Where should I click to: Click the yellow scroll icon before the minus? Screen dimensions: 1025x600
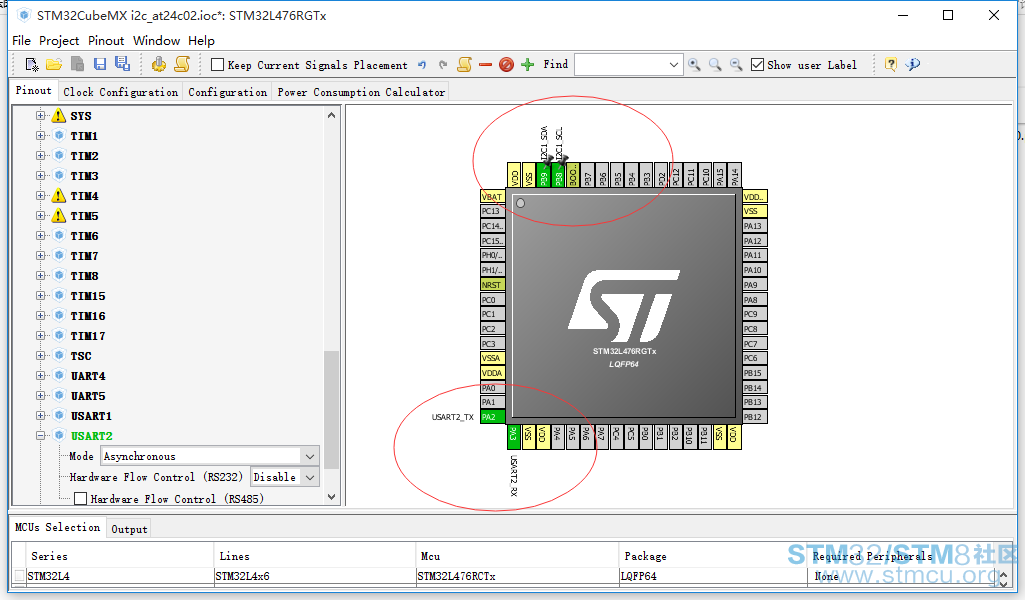click(x=465, y=64)
